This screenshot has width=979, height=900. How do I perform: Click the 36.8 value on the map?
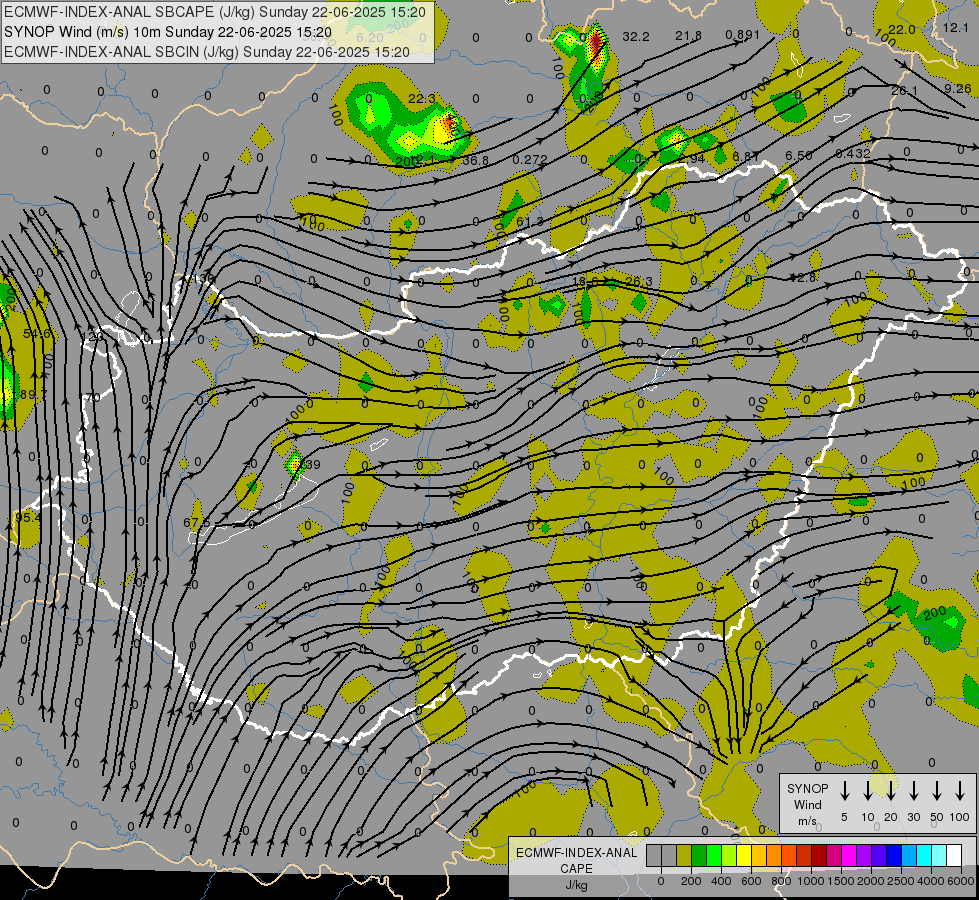(475, 161)
